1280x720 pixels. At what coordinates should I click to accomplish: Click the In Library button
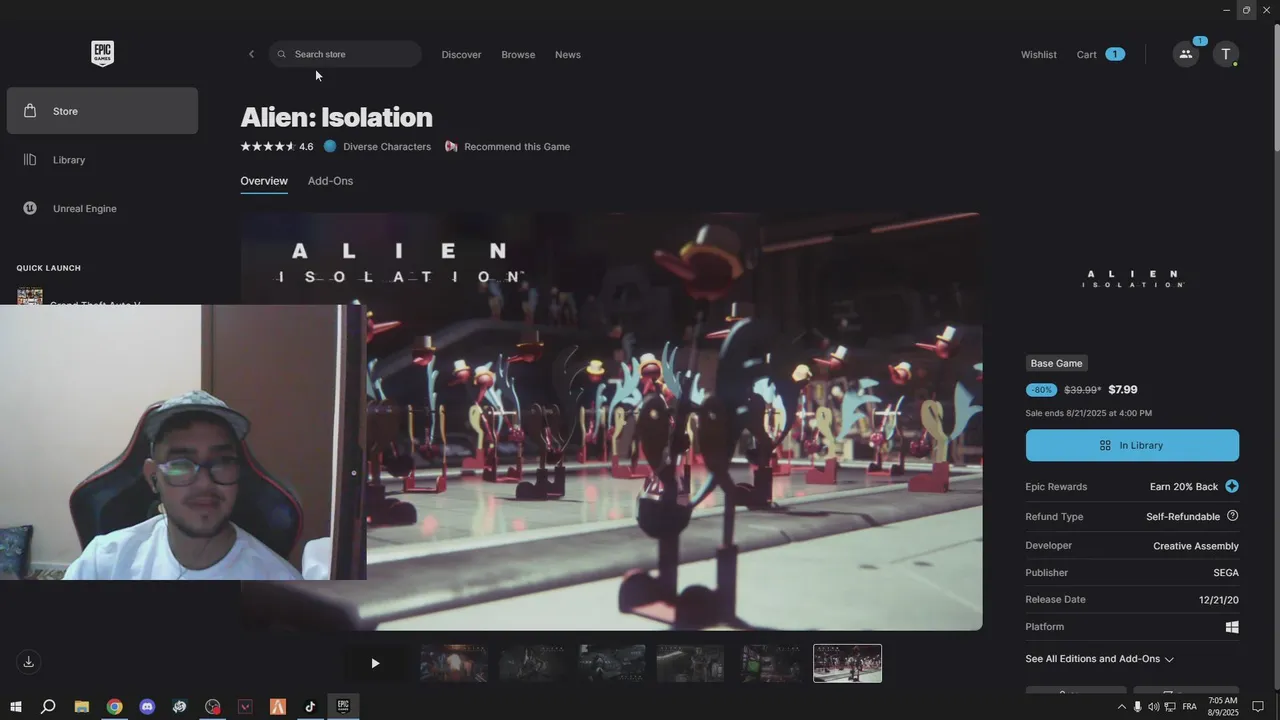click(x=1132, y=445)
